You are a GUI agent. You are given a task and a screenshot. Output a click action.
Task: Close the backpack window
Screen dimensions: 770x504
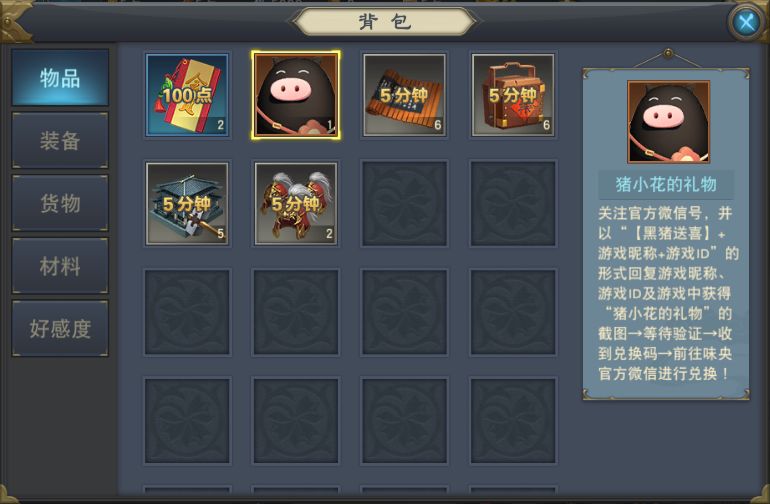click(x=746, y=22)
